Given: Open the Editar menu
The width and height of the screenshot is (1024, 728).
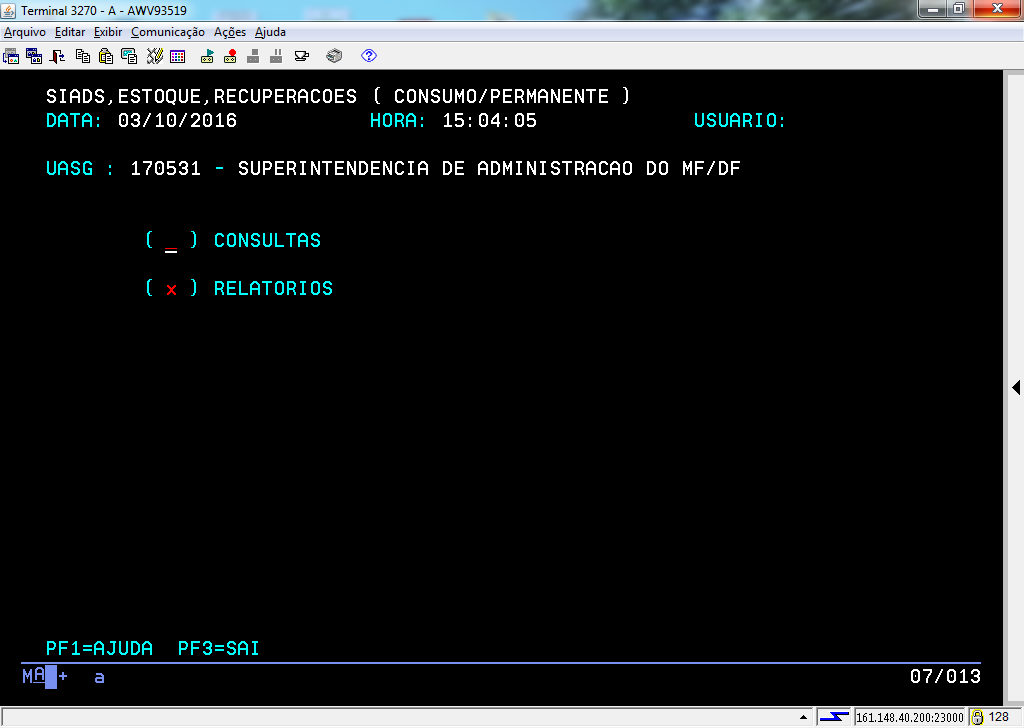Looking at the screenshot, I should coord(70,32).
